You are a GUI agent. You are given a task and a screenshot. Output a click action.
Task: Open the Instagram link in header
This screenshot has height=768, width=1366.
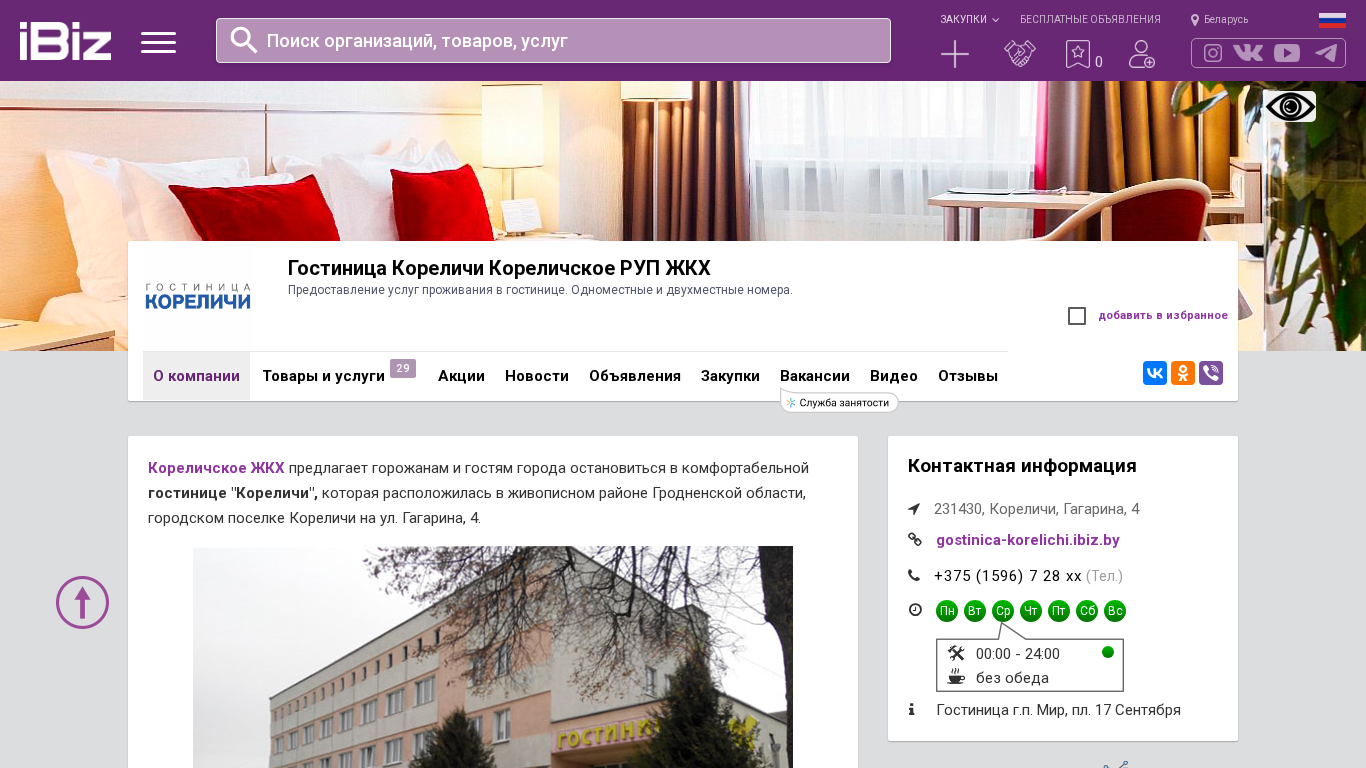tap(1213, 53)
